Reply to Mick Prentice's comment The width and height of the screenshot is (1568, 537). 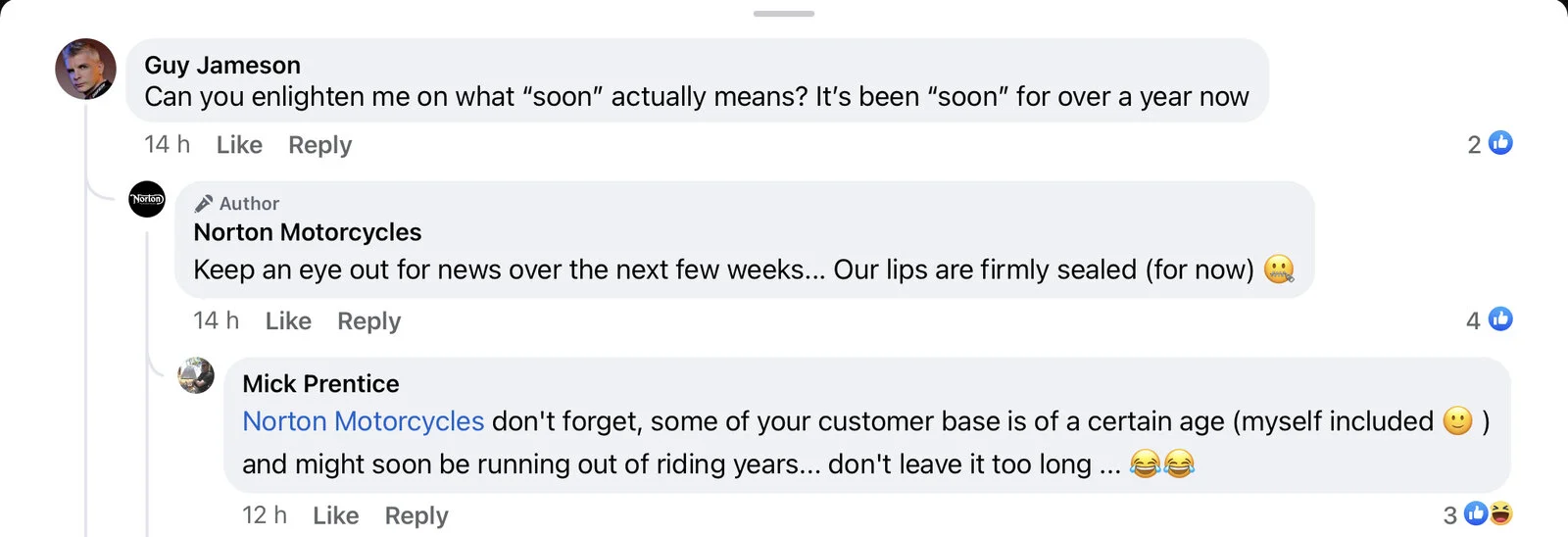416,515
